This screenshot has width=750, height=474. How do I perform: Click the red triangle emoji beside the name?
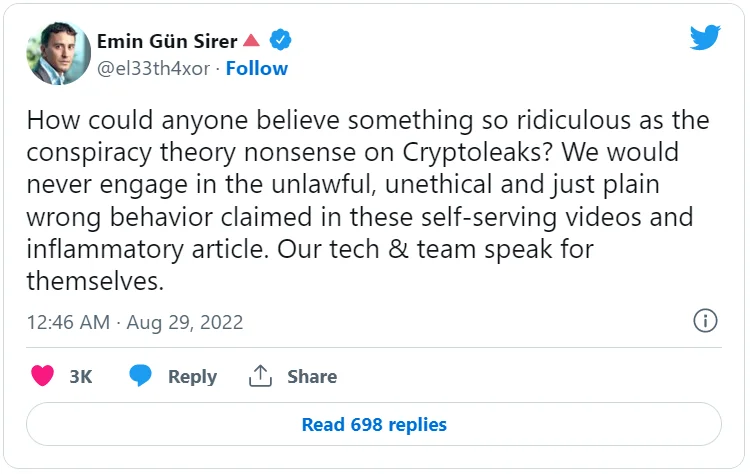252,41
